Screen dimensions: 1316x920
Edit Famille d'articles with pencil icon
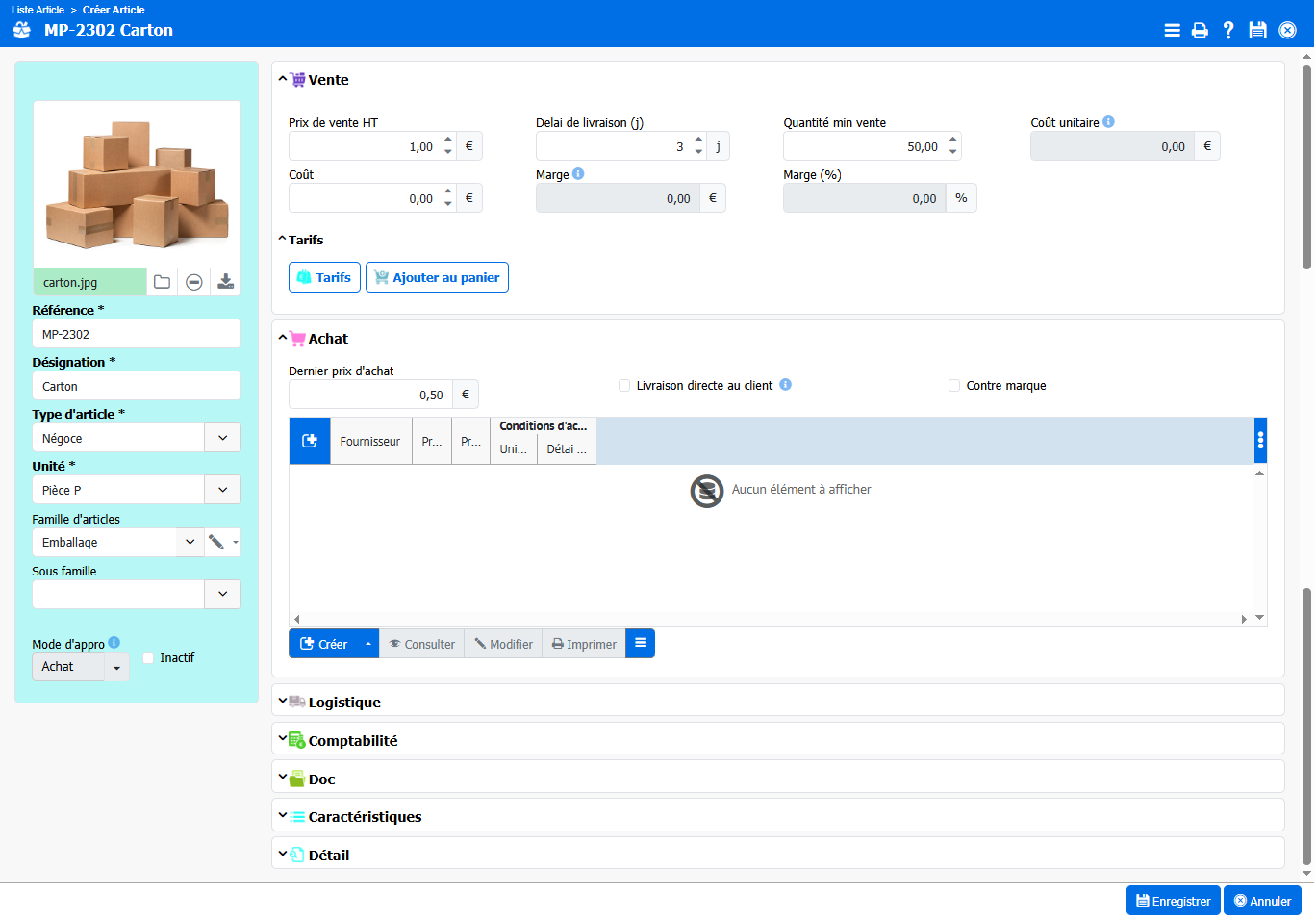click(x=216, y=542)
